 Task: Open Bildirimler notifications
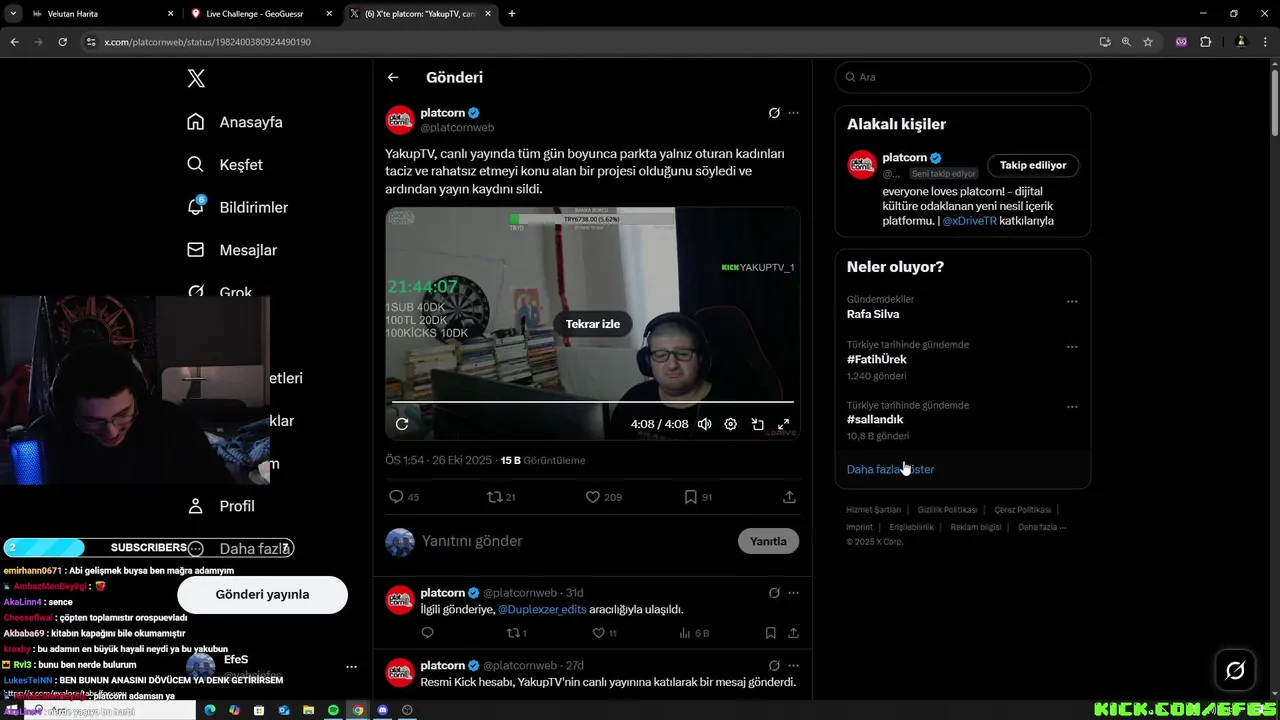[x=238, y=207]
